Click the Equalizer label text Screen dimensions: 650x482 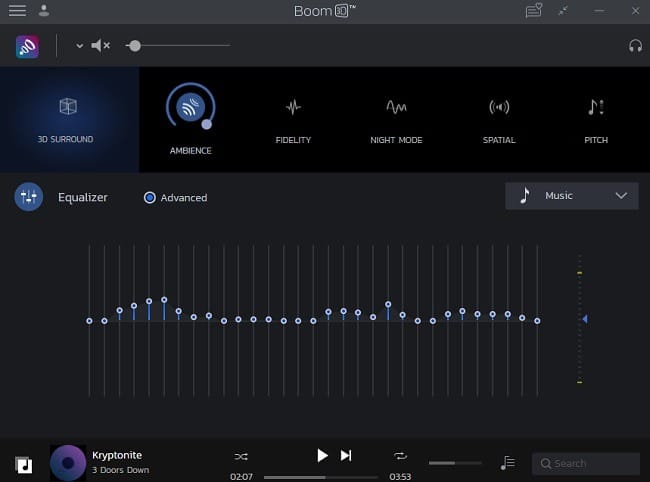coord(83,197)
